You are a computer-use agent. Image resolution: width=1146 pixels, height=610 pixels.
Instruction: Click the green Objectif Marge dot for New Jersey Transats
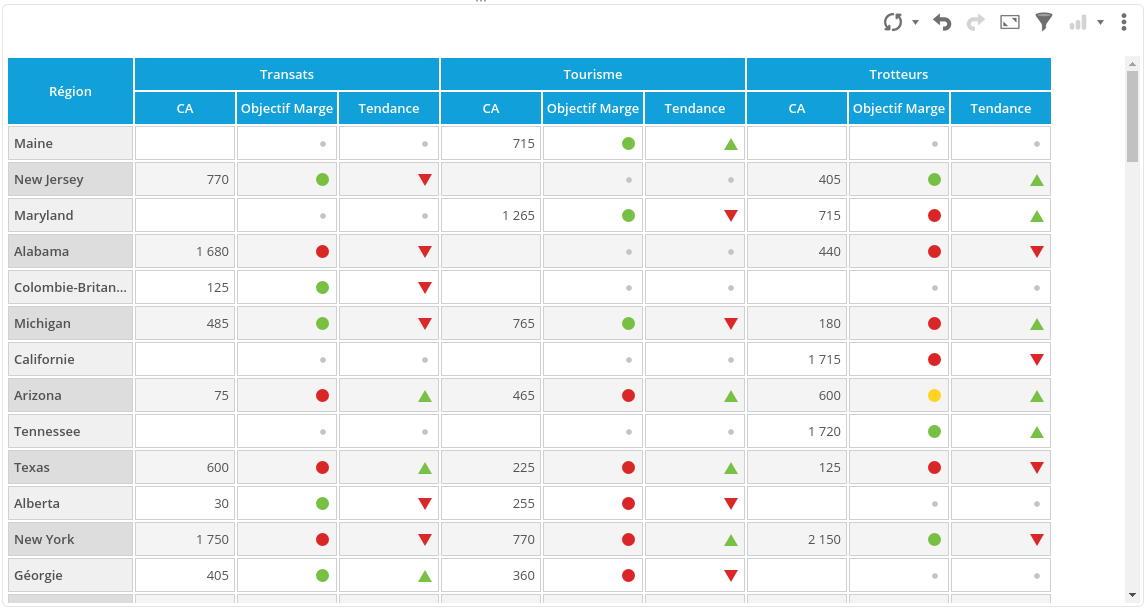pyautogui.click(x=322, y=180)
